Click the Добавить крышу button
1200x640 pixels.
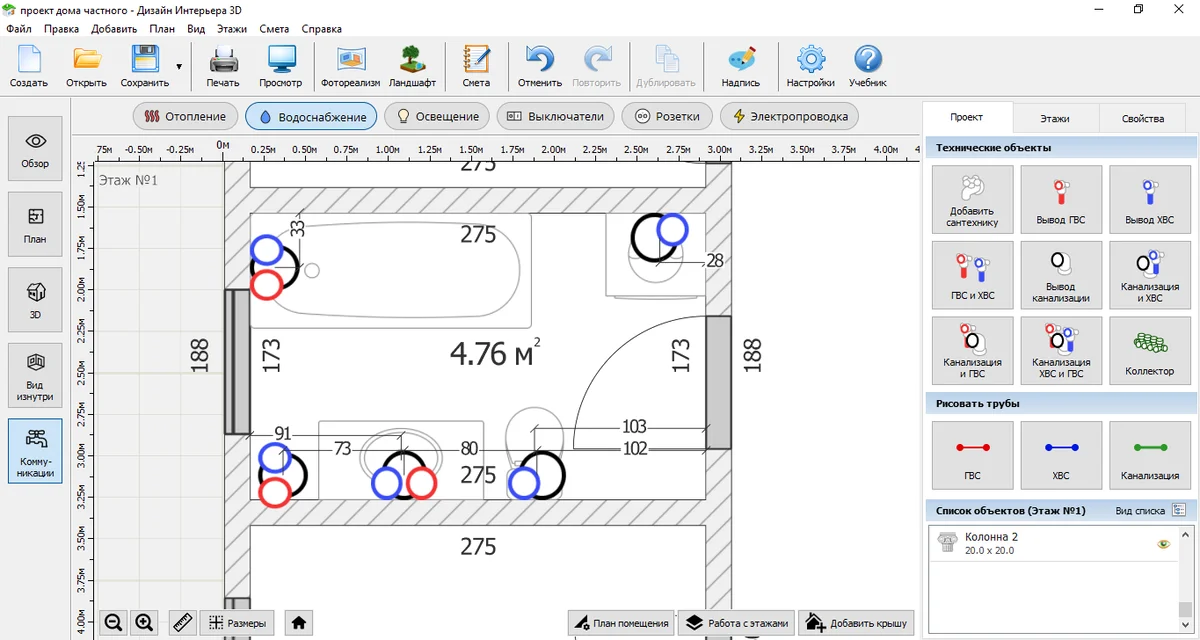click(857, 623)
